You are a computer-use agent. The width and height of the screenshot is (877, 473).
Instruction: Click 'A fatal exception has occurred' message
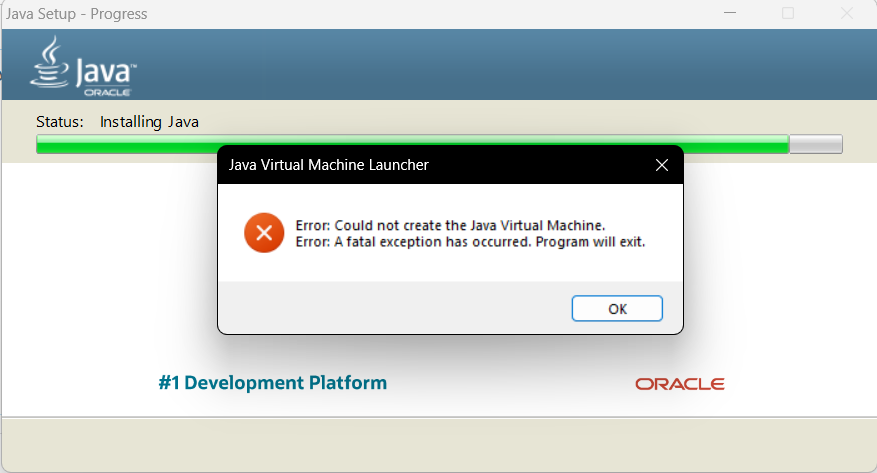(470, 242)
